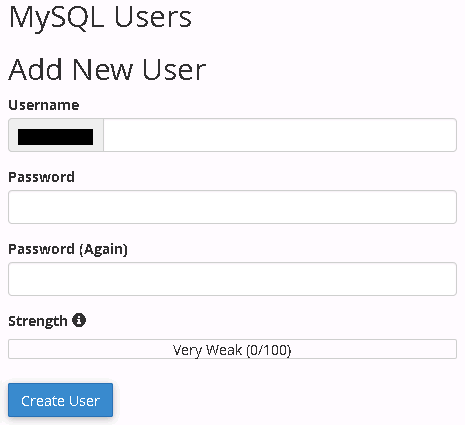Click the left end of the strength bar
The width and height of the screenshot is (465, 425).
click(13, 349)
